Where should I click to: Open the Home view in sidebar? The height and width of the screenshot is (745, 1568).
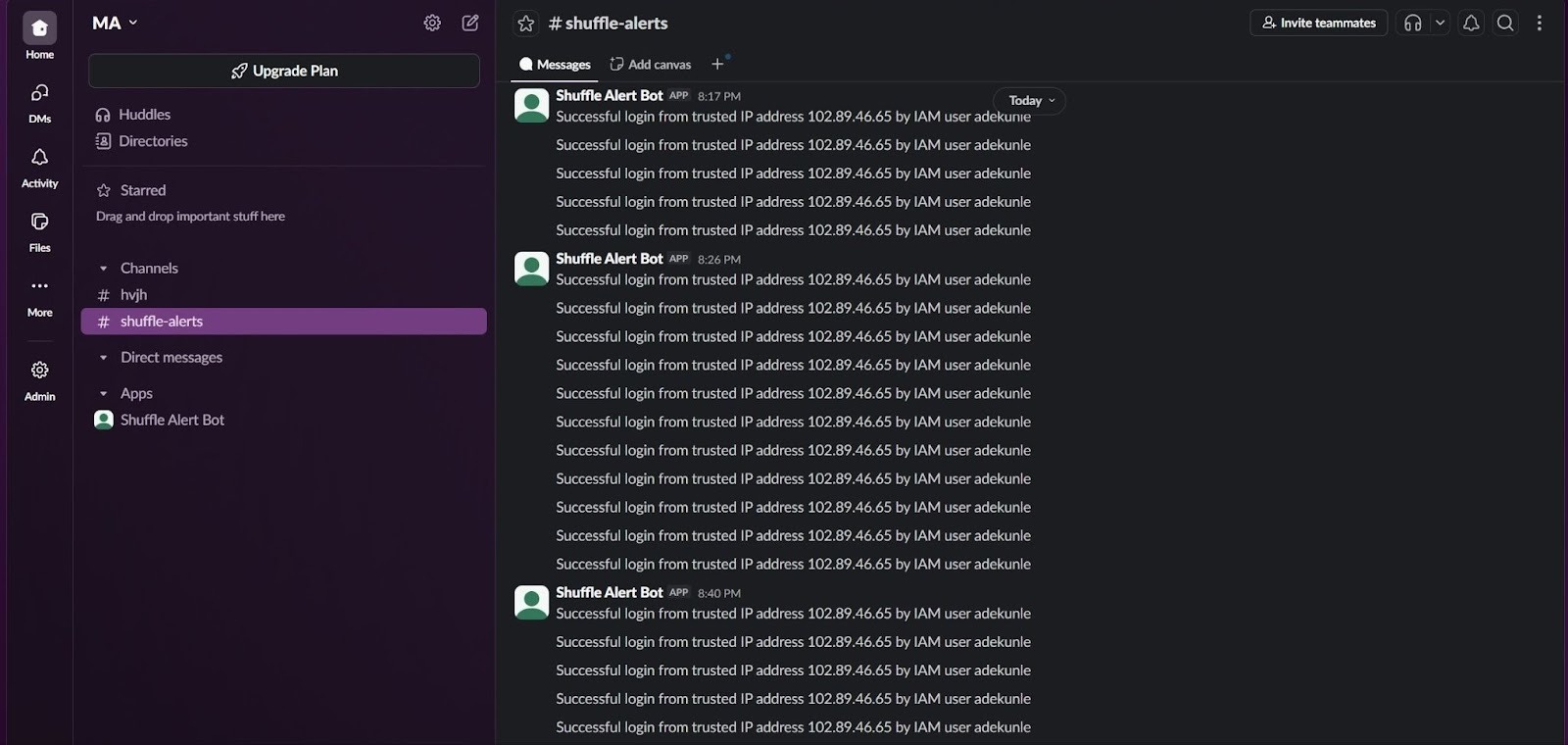click(x=39, y=37)
